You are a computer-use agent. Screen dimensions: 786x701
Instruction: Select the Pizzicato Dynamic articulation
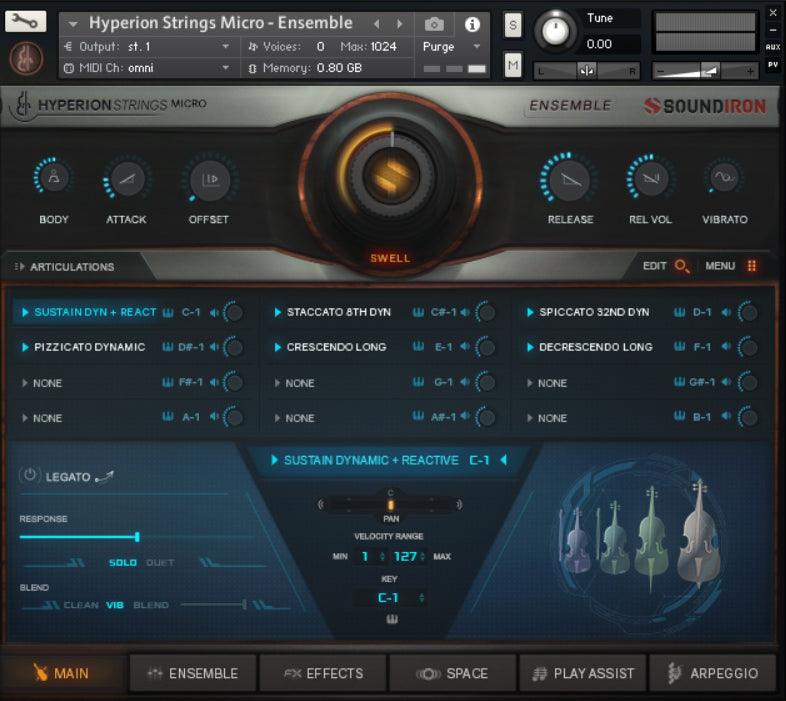(x=89, y=347)
